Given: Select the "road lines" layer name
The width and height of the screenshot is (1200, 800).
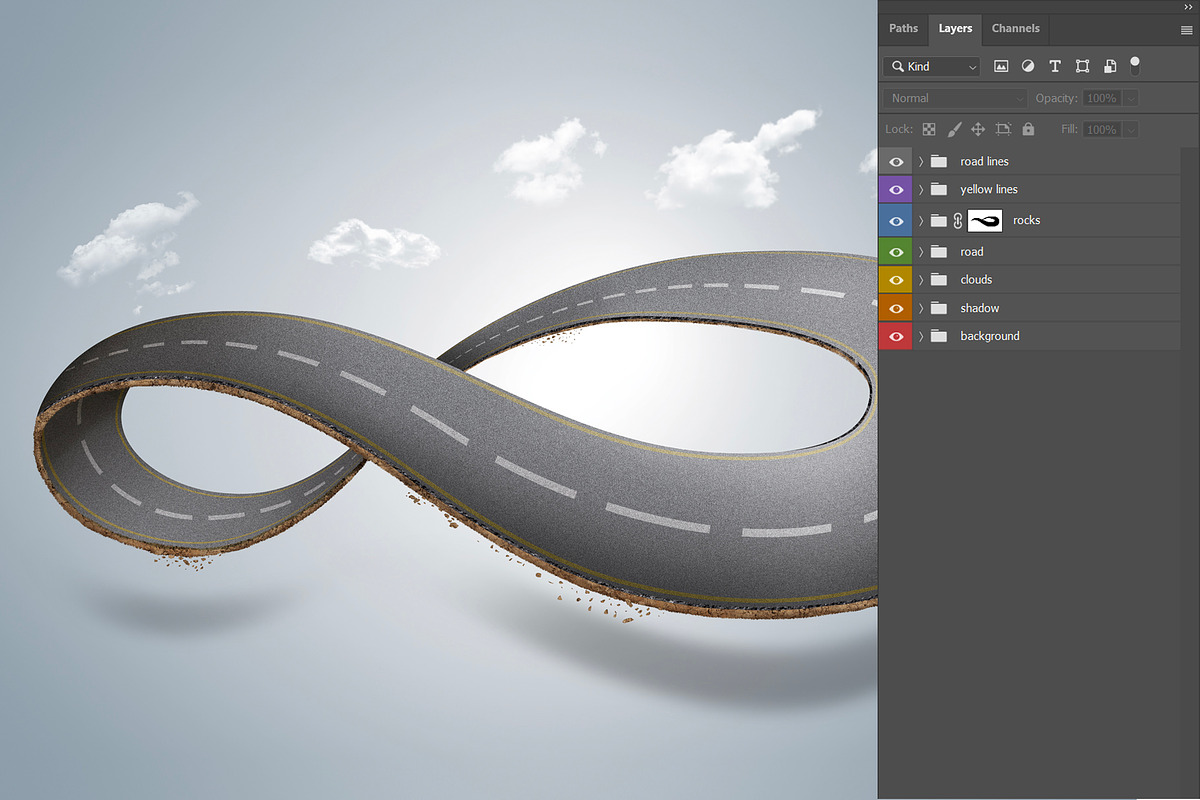Looking at the screenshot, I should (x=984, y=161).
